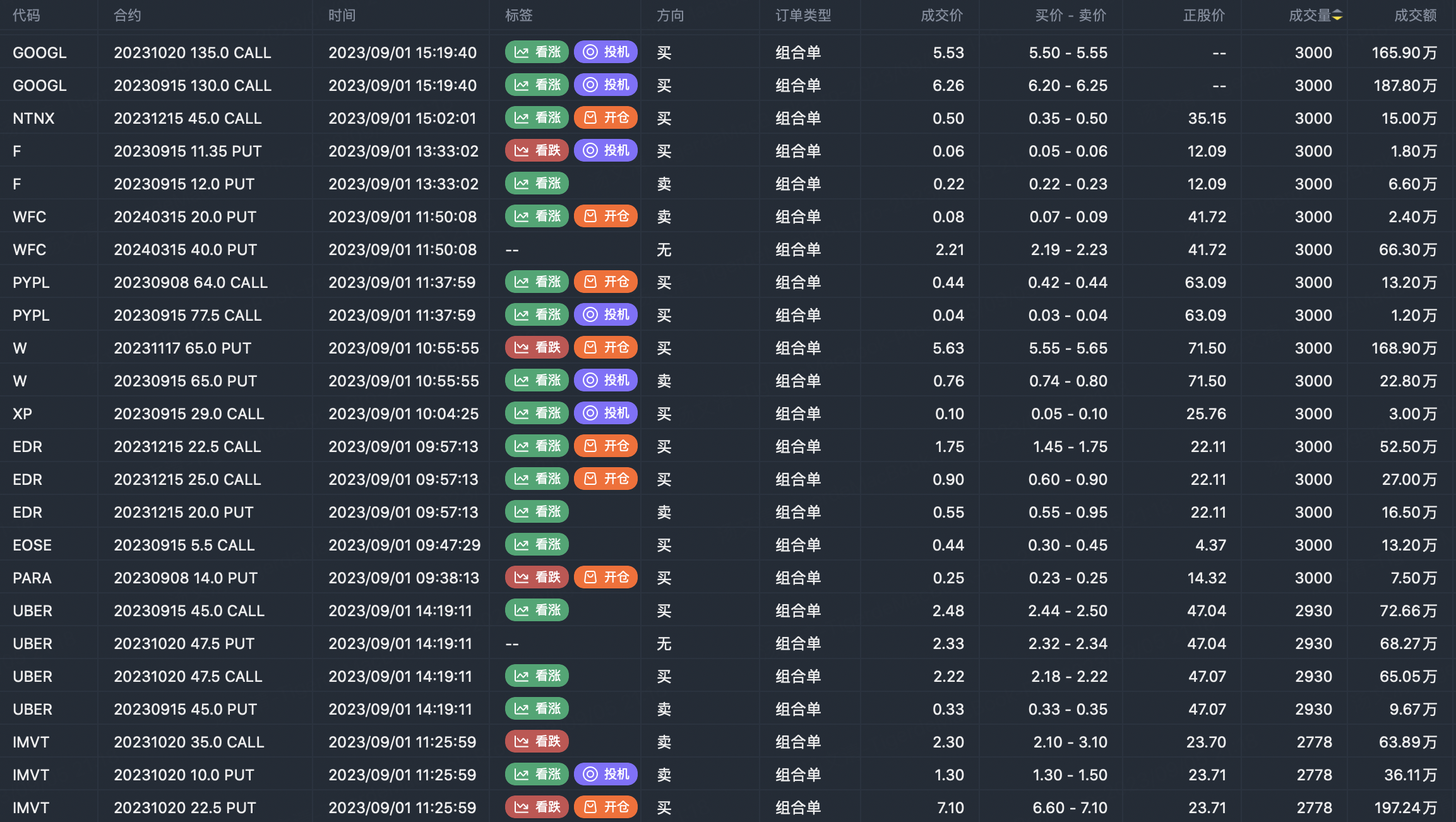Select the 时间 column header
Viewport: 1456px width, 822px height.
pyautogui.click(x=342, y=15)
